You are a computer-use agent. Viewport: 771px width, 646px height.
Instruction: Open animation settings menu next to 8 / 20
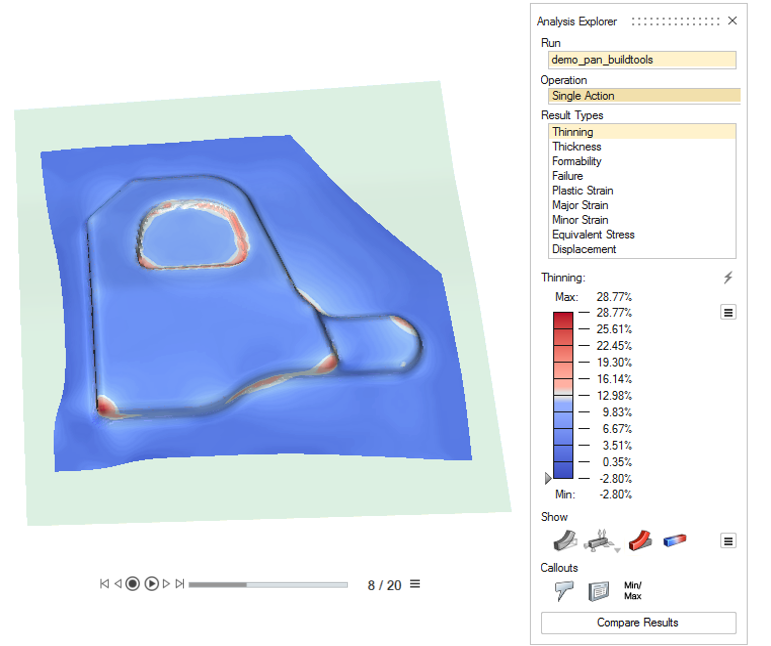point(415,584)
